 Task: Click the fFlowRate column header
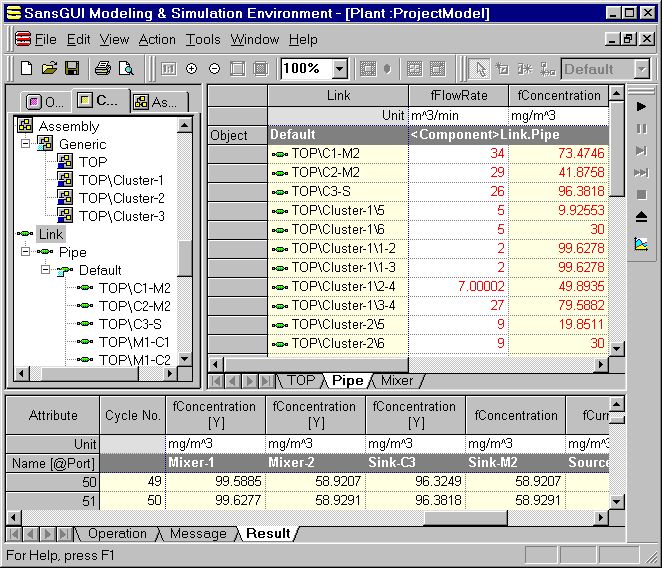coord(457,96)
